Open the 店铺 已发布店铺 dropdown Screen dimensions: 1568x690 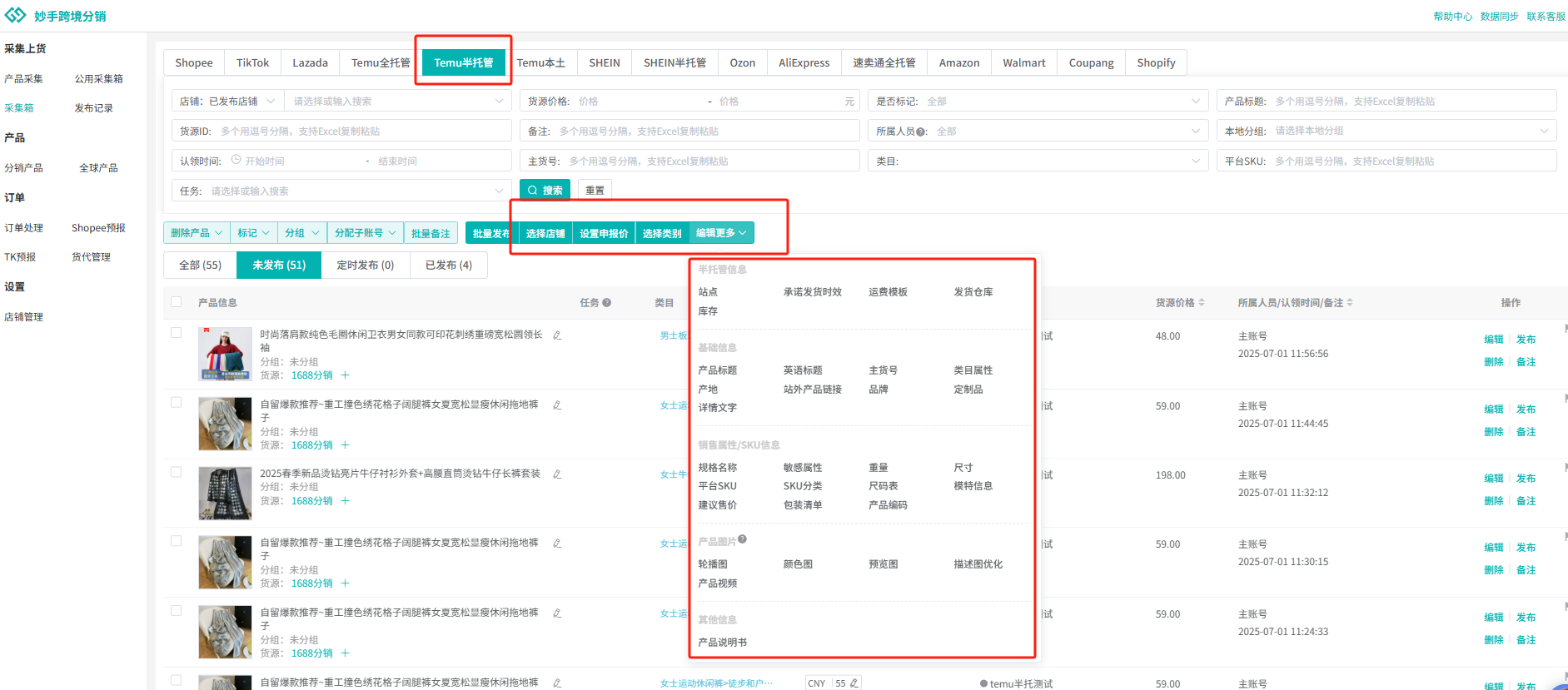(227, 102)
